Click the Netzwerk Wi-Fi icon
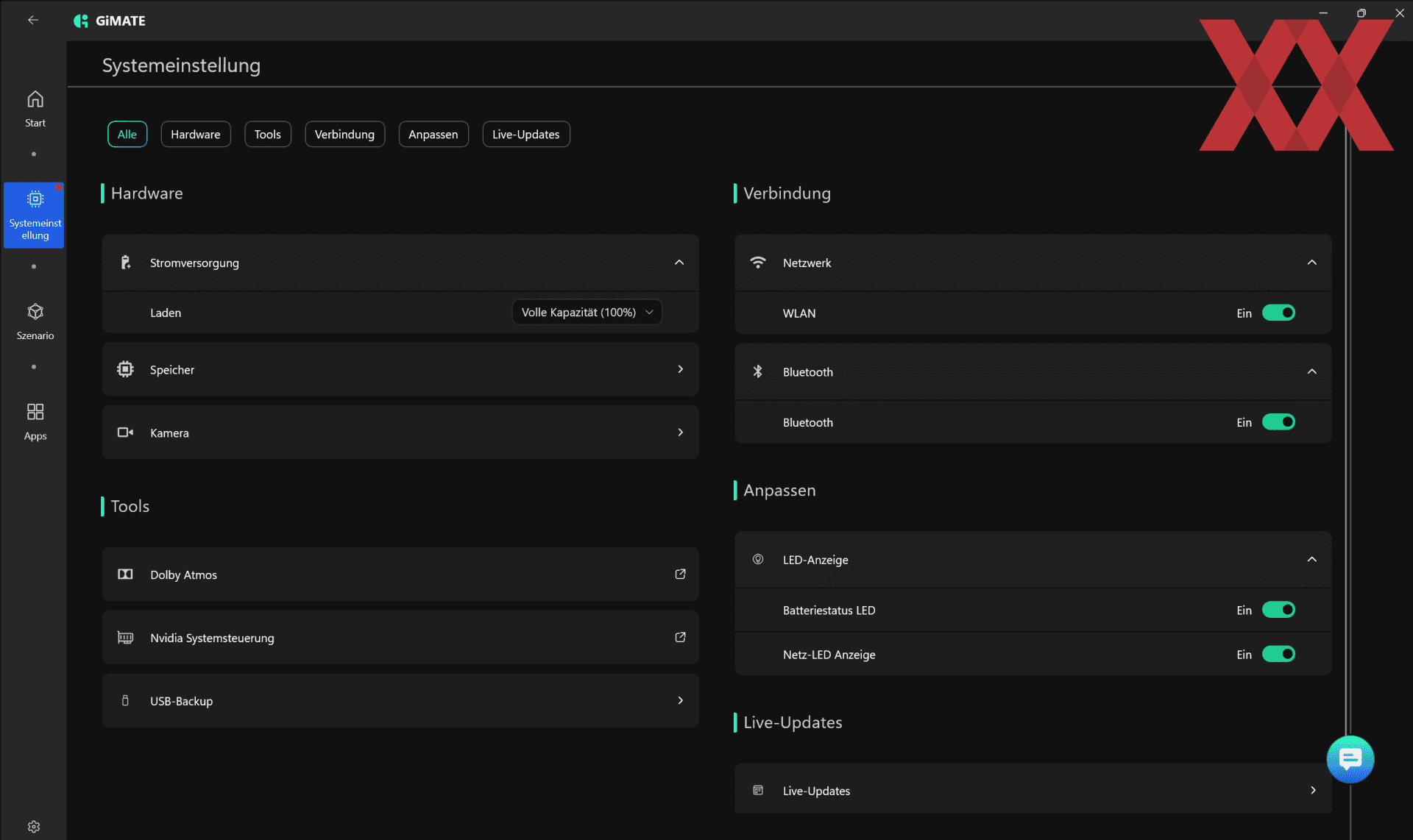 [758, 263]
